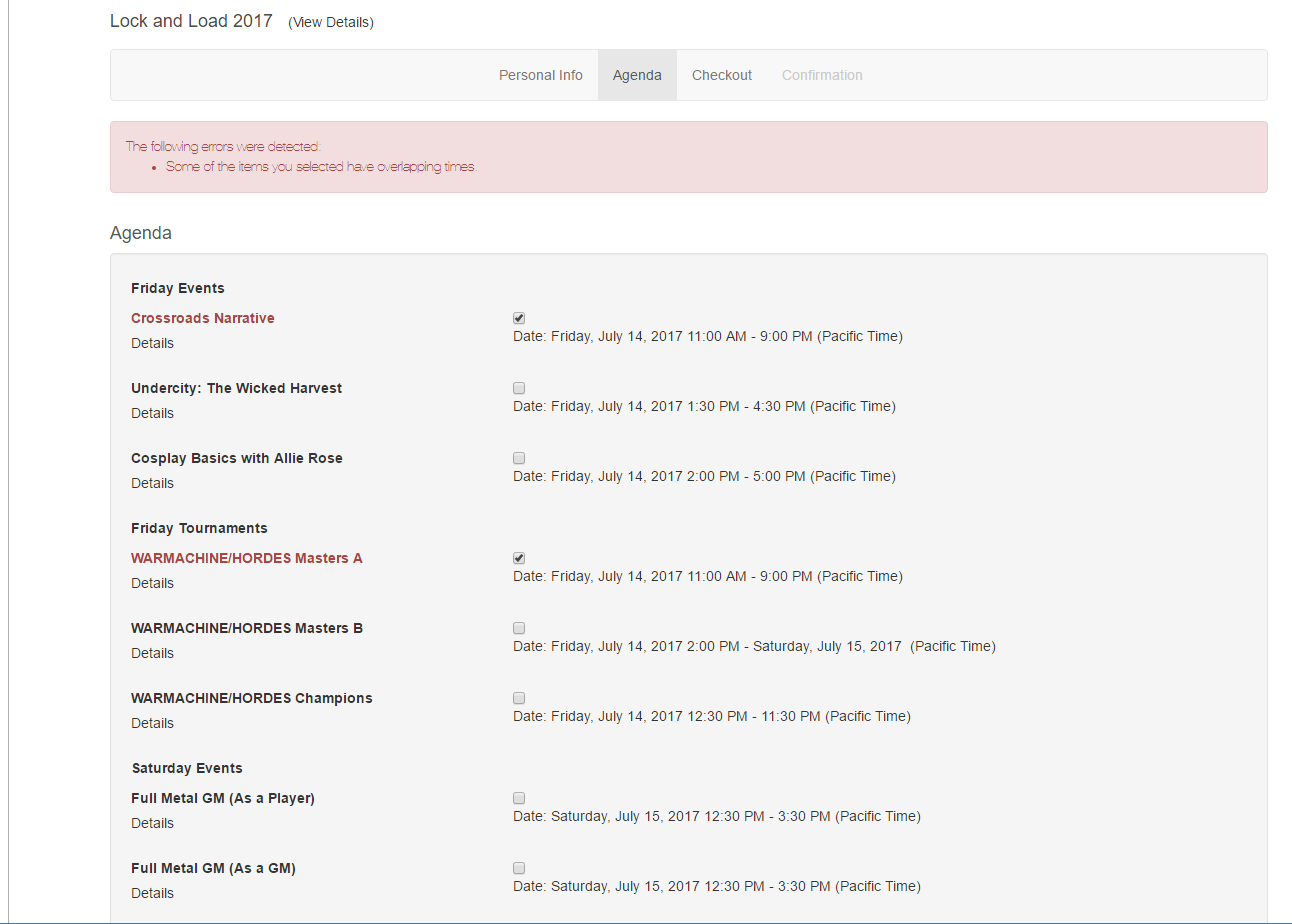
Task: Show Details for Undercity: The Wicked Harvest
Action: [x=152, y=413]
